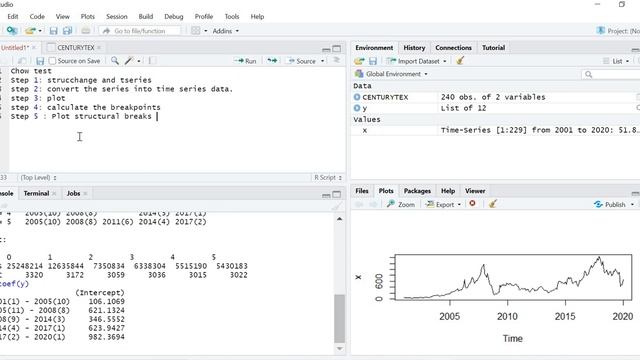The image size is (640, 360).
Task: Open the Build menu
Action: [x=146, y=17]
